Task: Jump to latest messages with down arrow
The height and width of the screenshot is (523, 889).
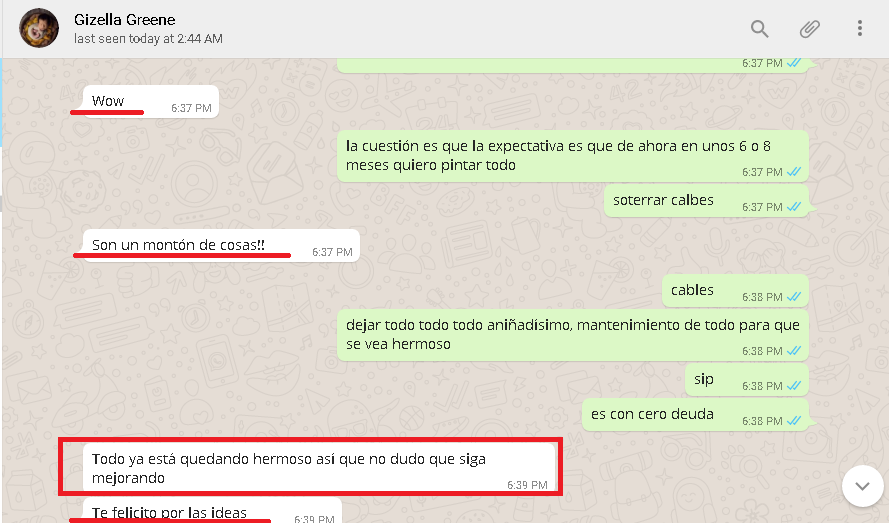Action: pos(862,486)
